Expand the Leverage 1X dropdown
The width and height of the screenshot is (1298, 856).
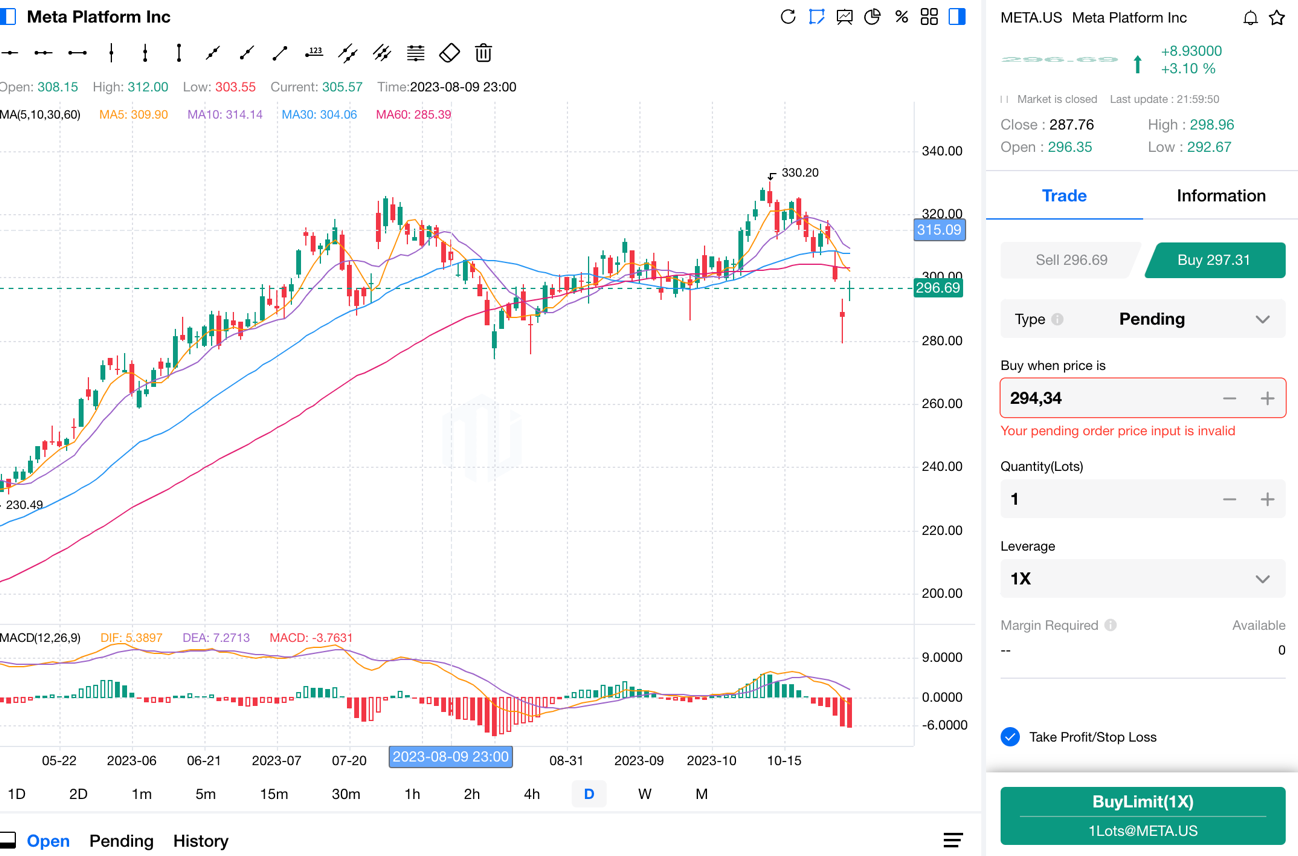point(1142,579)
